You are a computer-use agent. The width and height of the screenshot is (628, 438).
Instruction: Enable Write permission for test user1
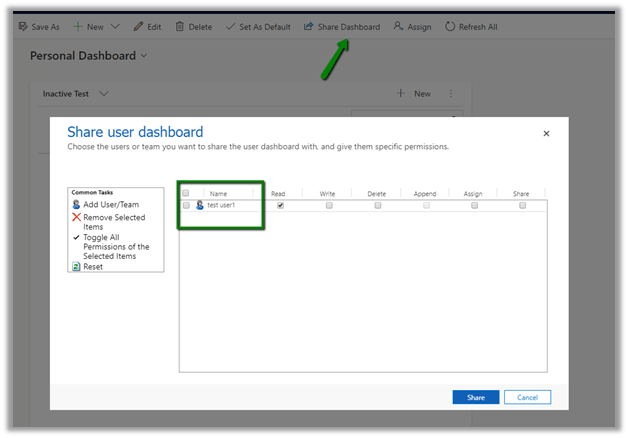tap(329, 205)
